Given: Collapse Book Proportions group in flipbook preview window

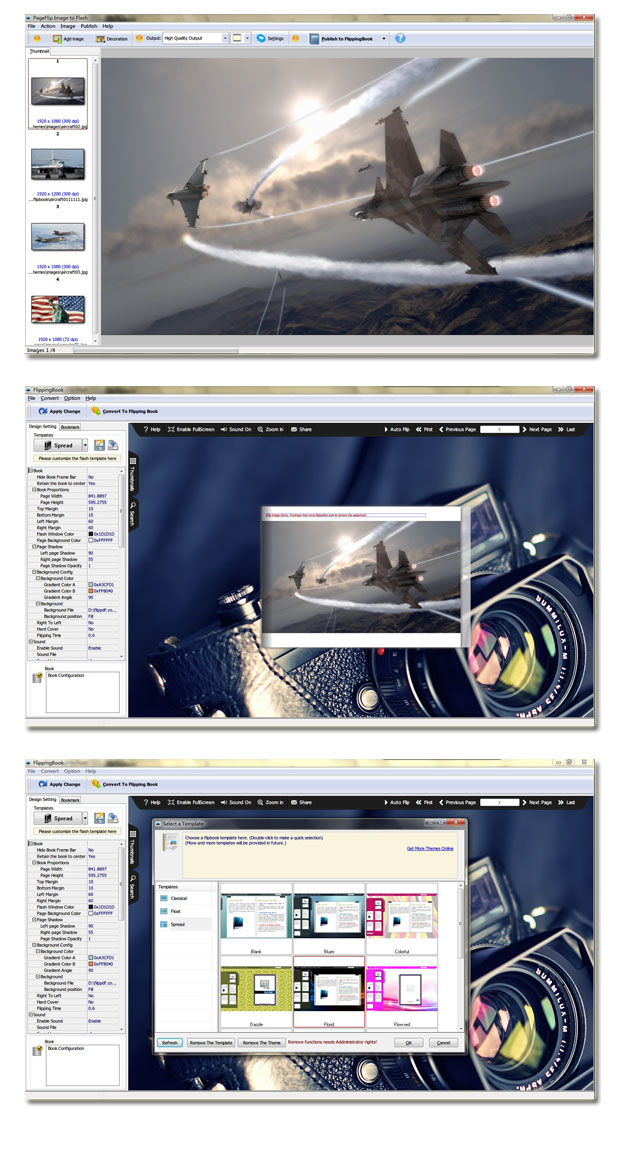Looking at the screenshot, I should point(35,489).
